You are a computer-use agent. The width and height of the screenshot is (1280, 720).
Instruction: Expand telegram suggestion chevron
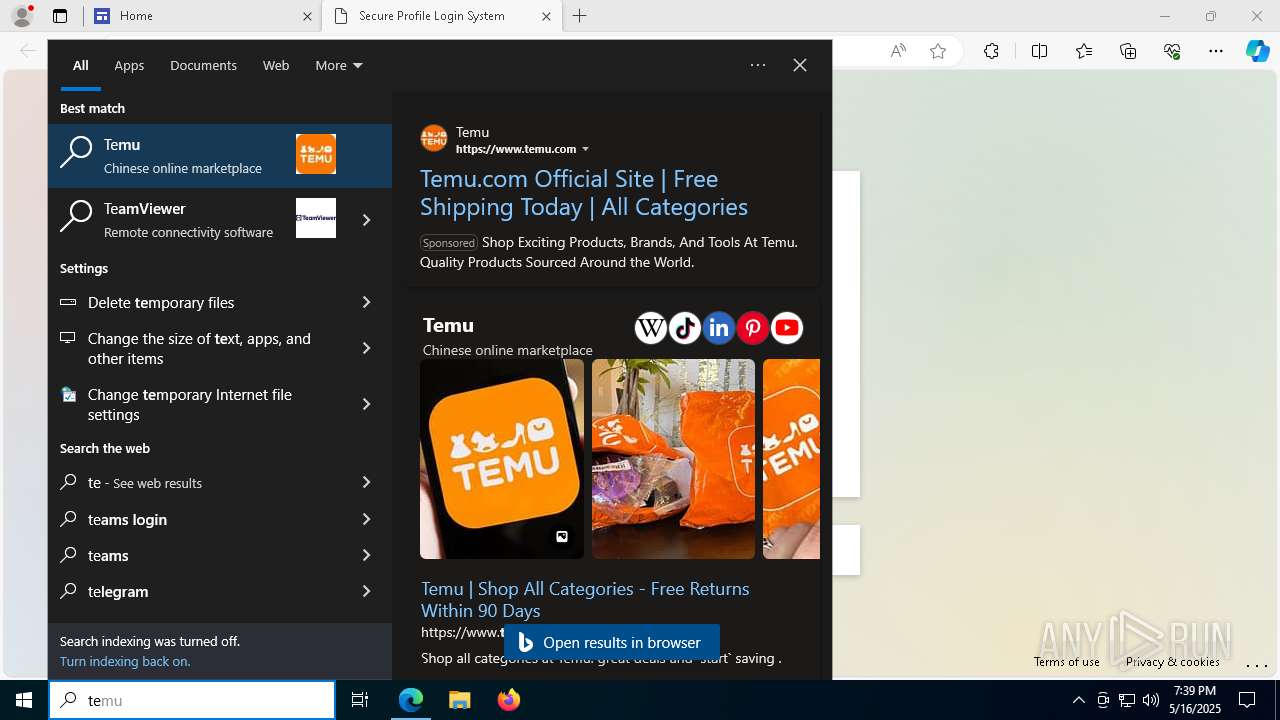point(366,591)
